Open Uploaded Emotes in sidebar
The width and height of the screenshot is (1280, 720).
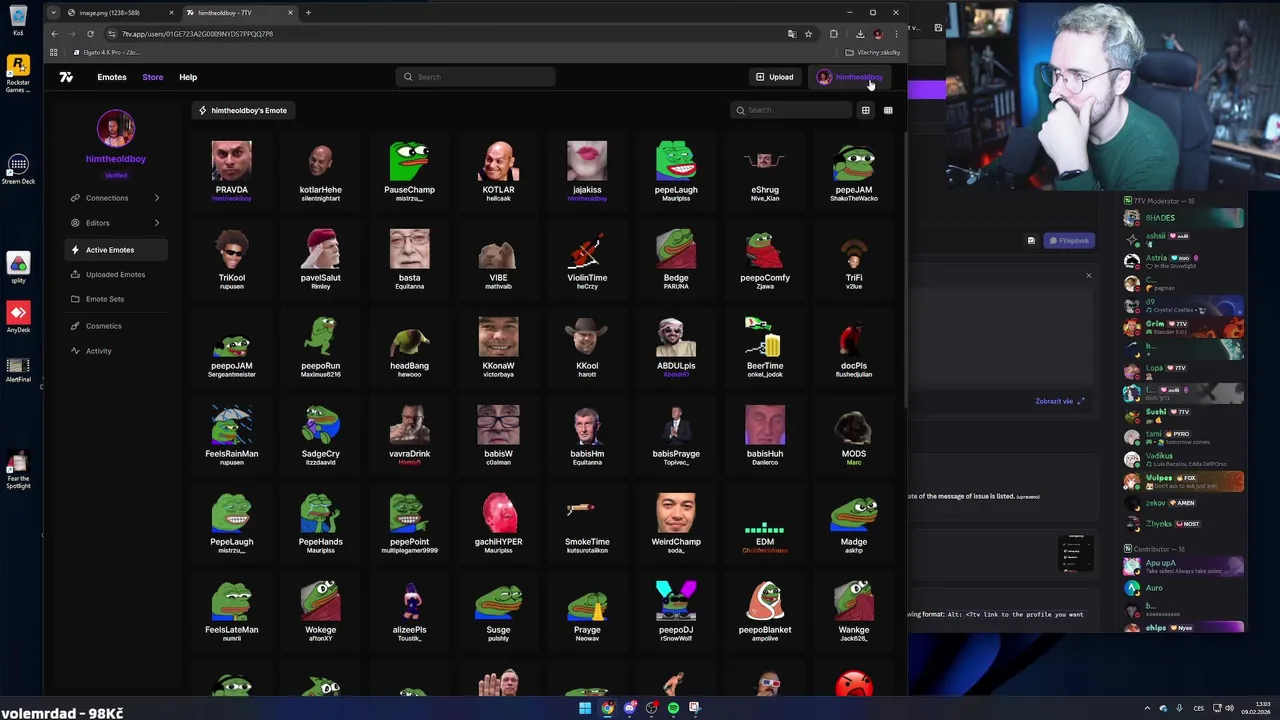point(115,274)
